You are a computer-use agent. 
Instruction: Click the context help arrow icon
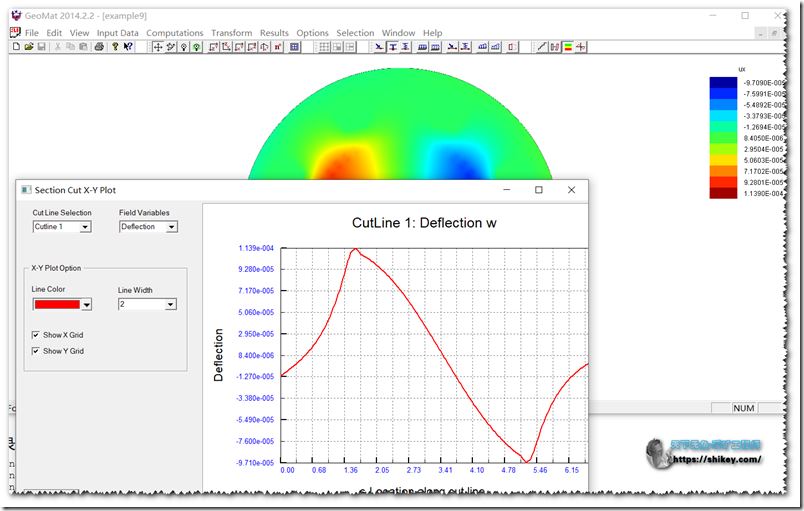tap(129, 47)
